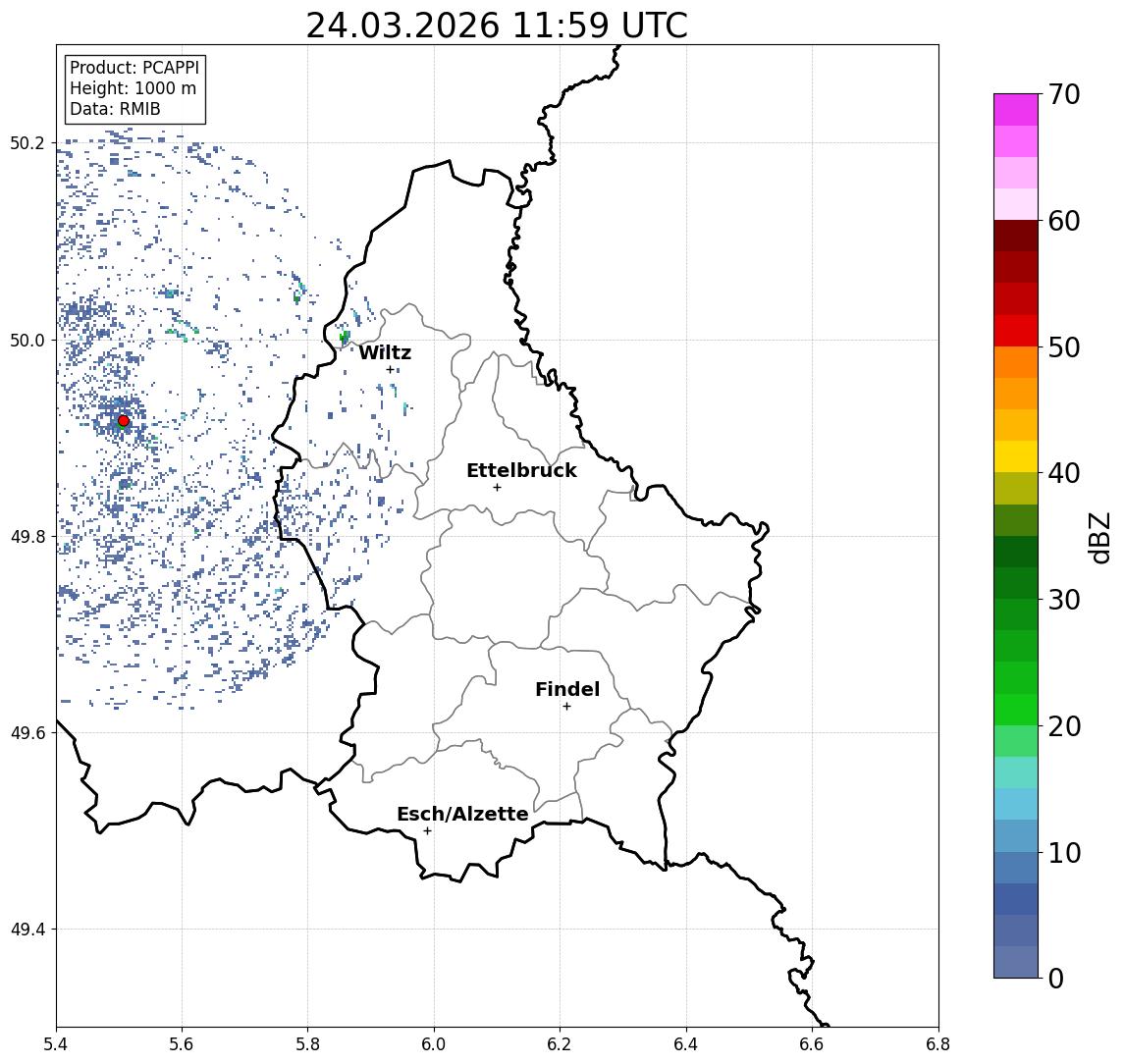
Task: Click the title '24.03.2026 11:59 UTC'
Action: [497, 26]
